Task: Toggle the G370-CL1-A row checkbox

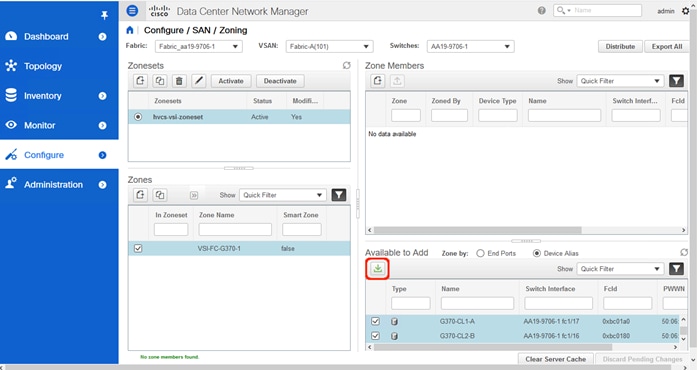Action: click(x=375, y=321)
